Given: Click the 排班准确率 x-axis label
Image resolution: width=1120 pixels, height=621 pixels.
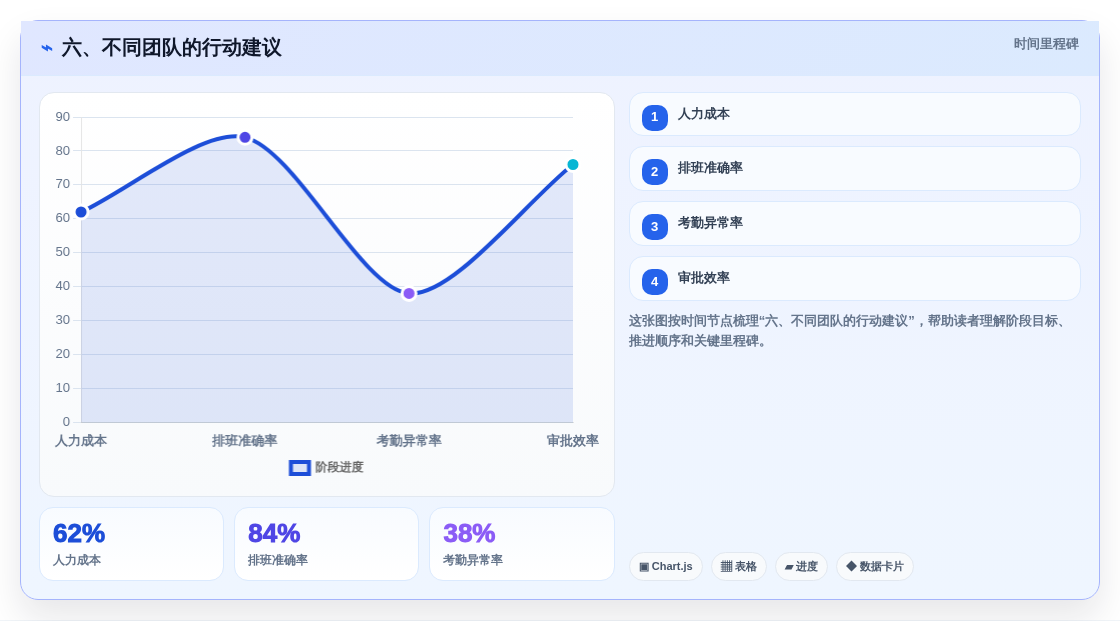Looking at the screenshot, I should point(245,441).
